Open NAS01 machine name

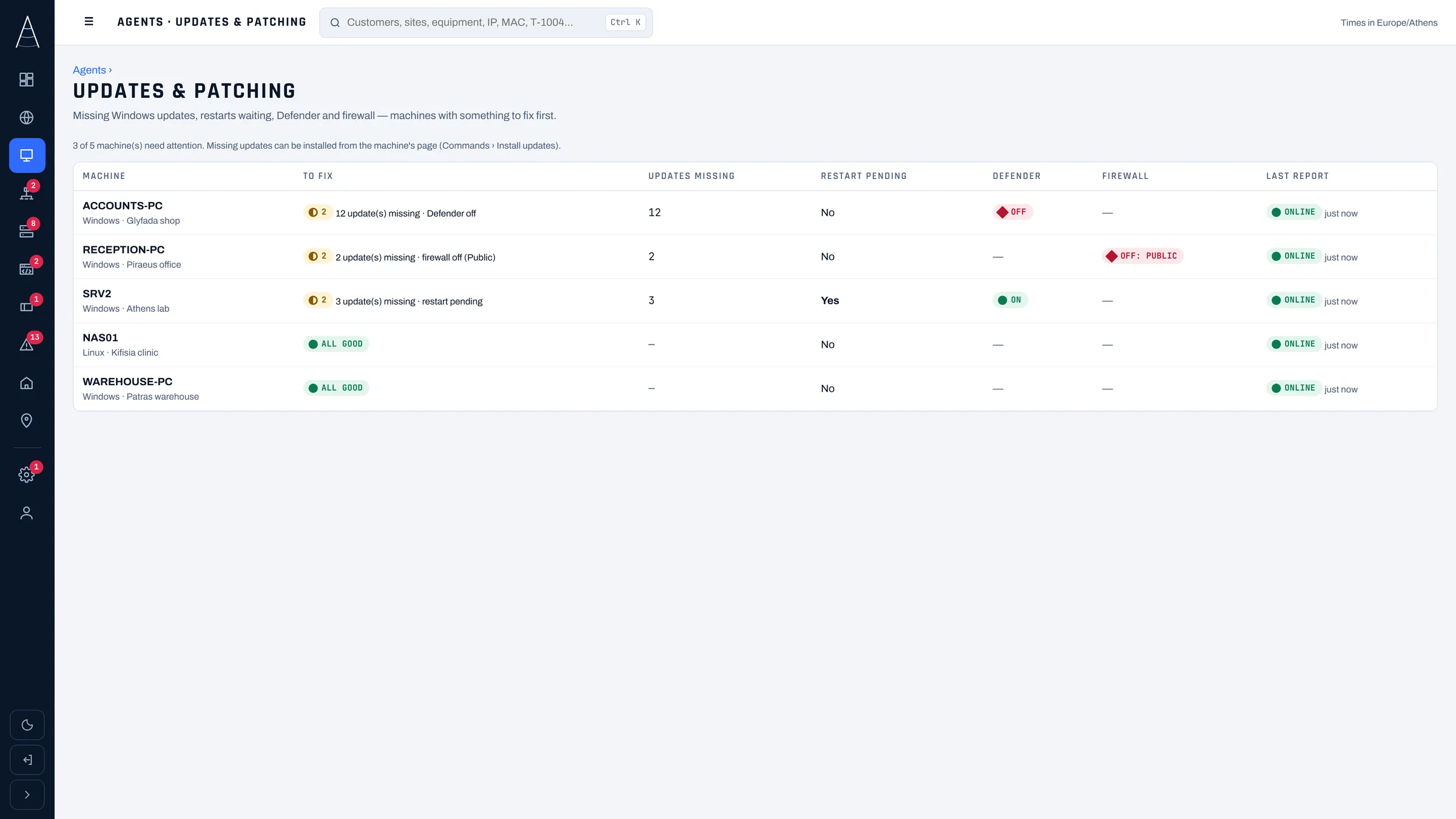click(100, 338)
